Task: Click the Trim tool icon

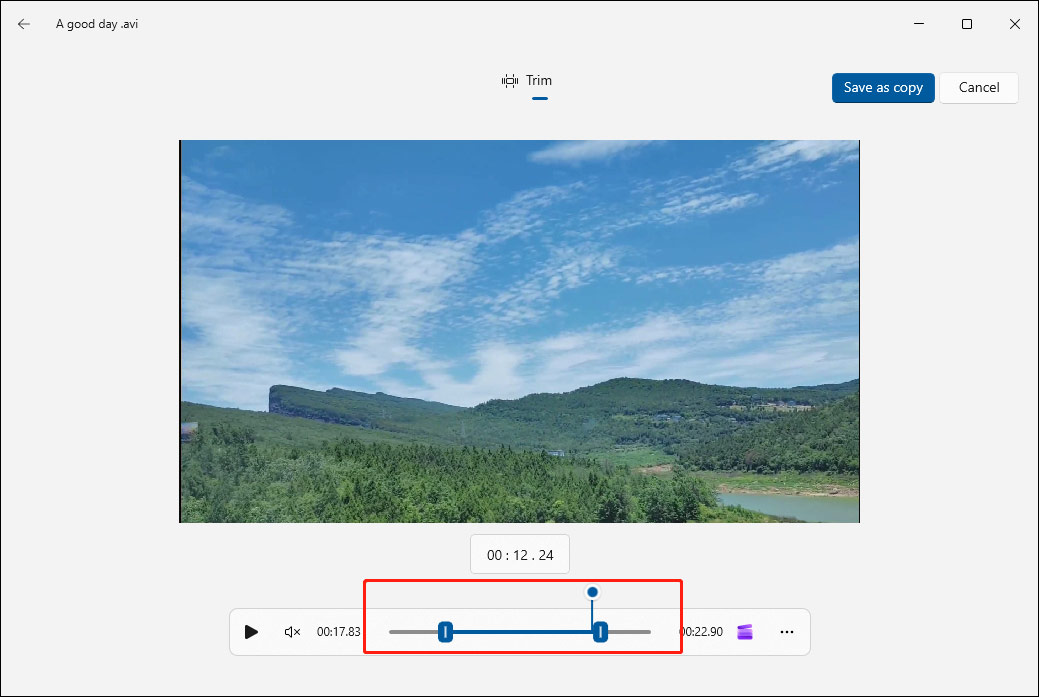Action: (x=510, y=80)
